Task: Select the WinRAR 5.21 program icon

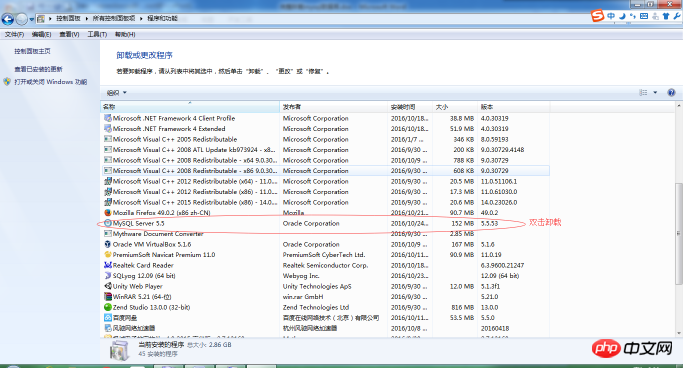Action: (x=108, y=297)
